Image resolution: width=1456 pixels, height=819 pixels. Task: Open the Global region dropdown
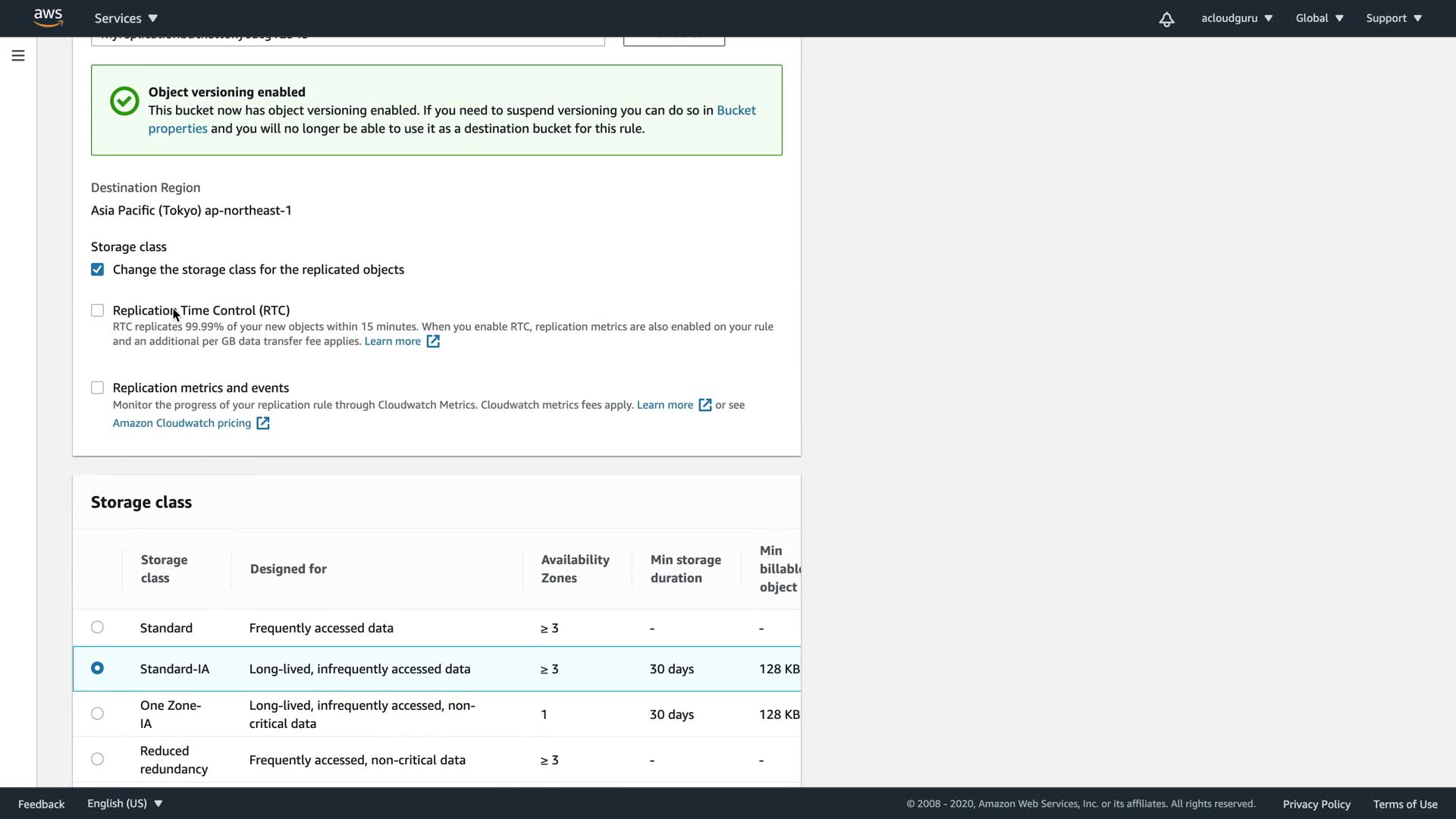[1319, 18]
